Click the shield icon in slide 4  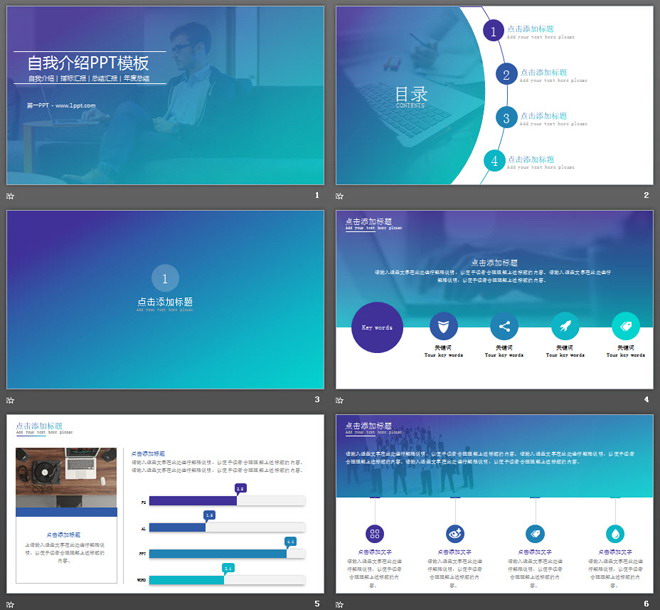click(443, 326)
